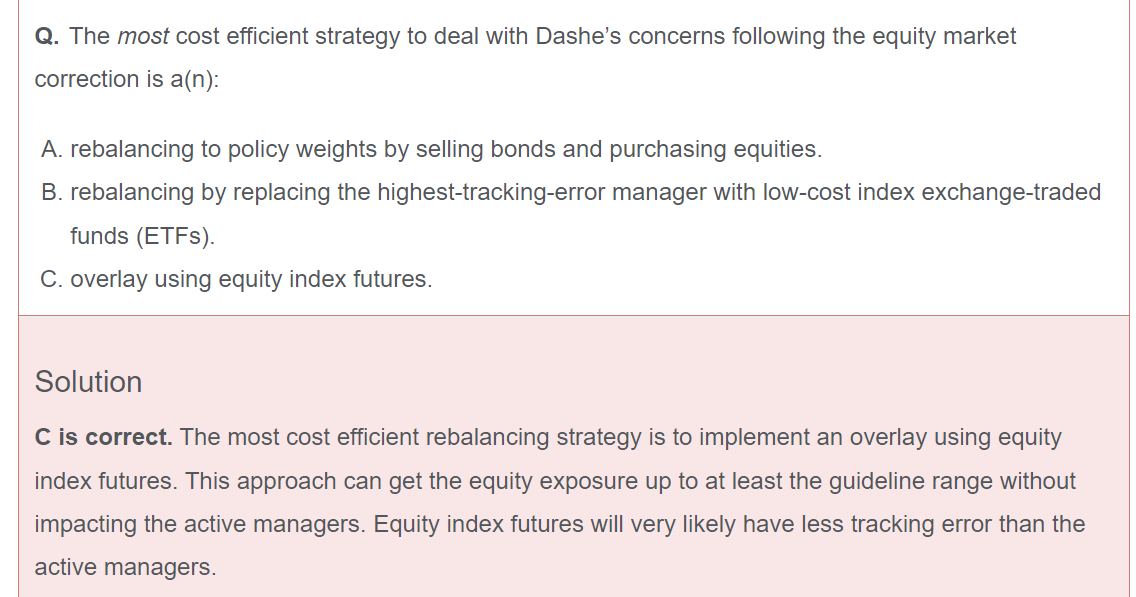
Task: Click the italic word 'most' in the question
Action: click(143, 37)
